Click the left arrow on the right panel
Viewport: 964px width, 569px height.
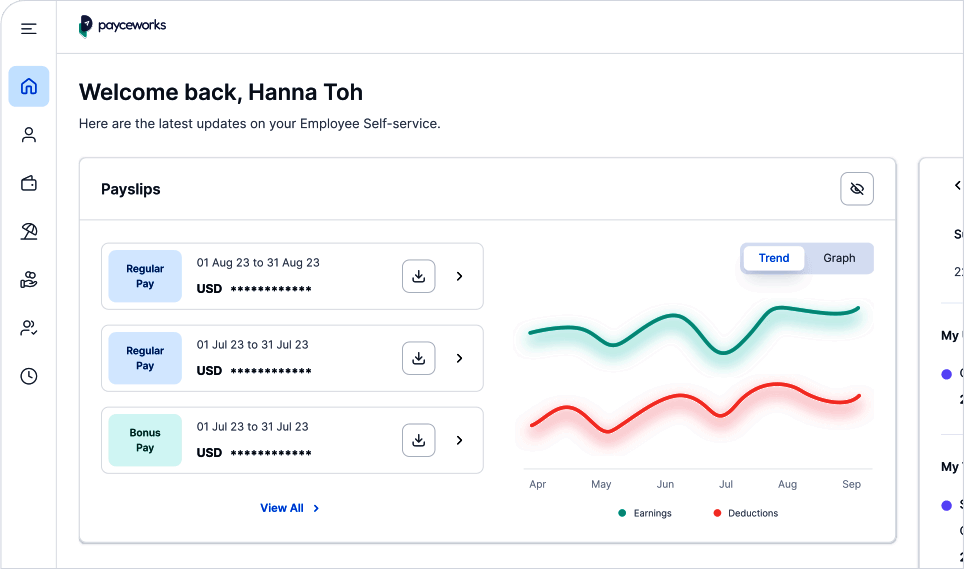[x=958, y=186]
